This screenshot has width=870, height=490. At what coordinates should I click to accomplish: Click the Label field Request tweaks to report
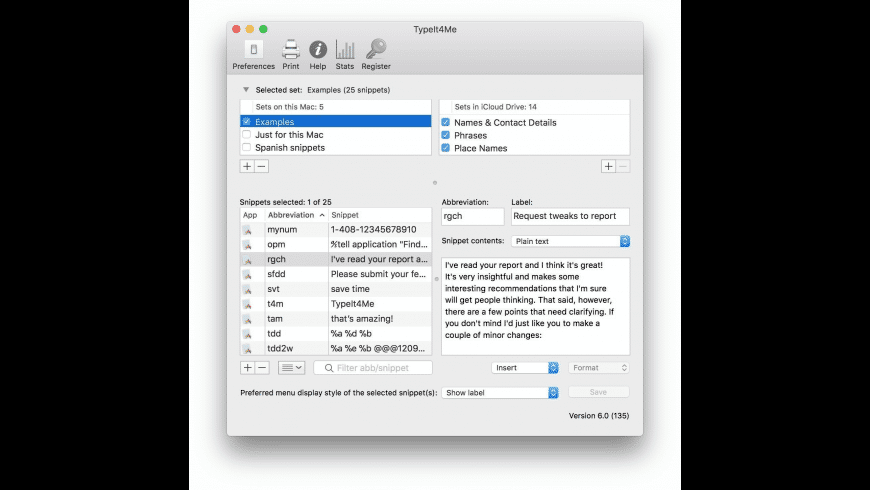[x=570, y=216]
